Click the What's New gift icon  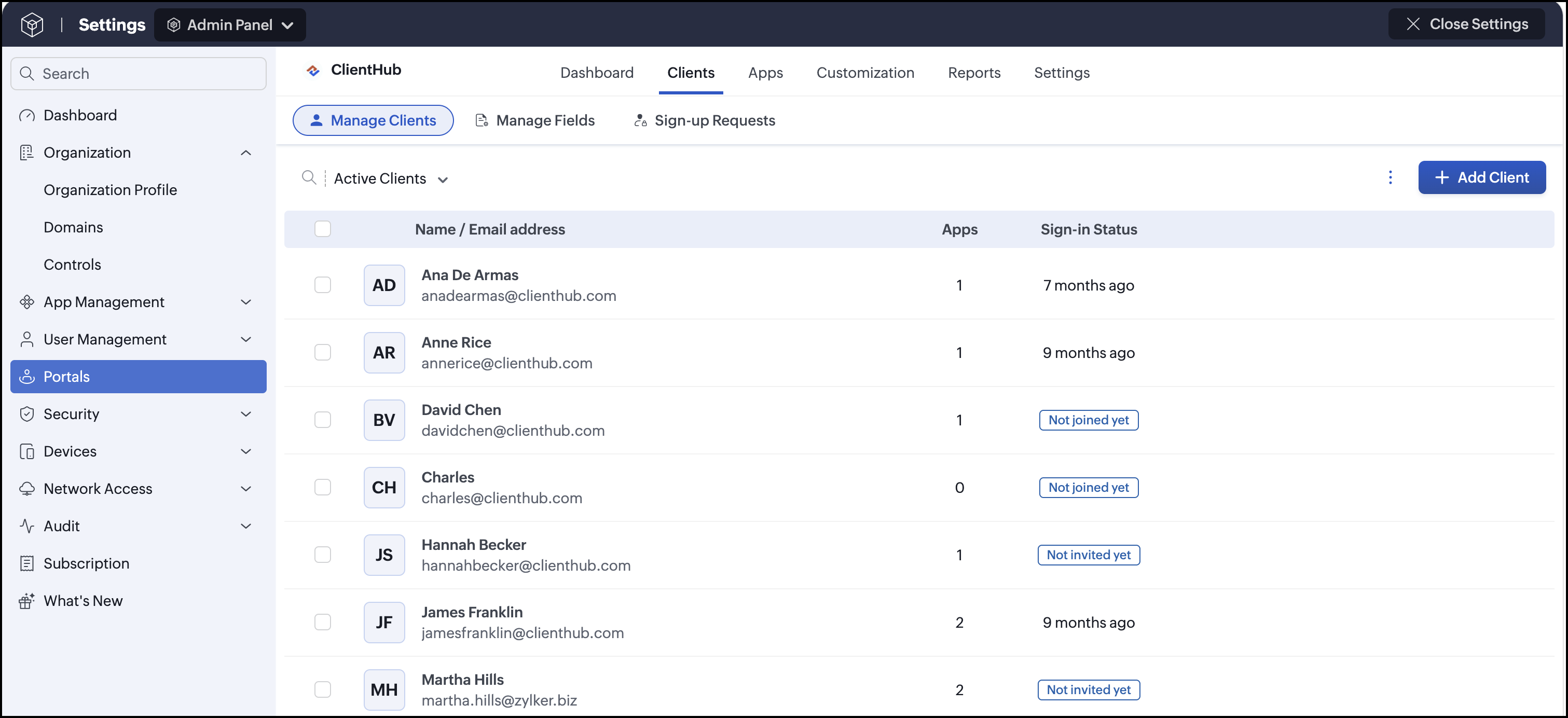[x=27, y=601]
